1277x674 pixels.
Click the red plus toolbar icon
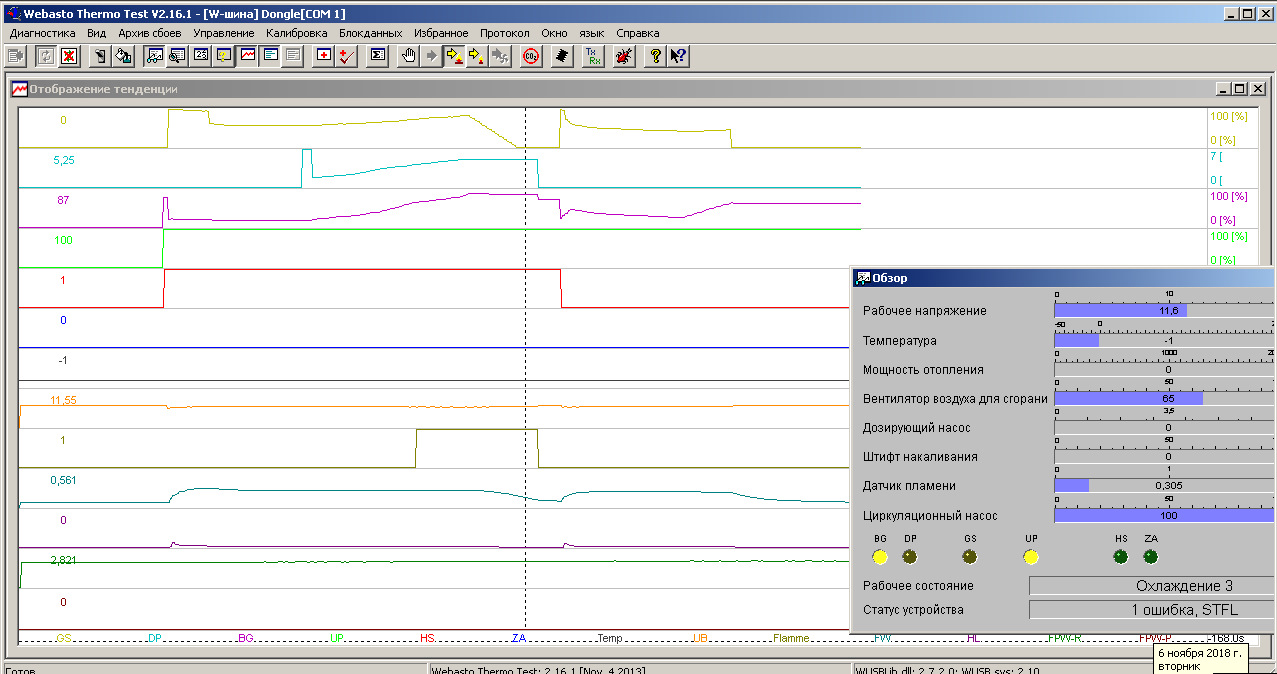pos(324,56)
